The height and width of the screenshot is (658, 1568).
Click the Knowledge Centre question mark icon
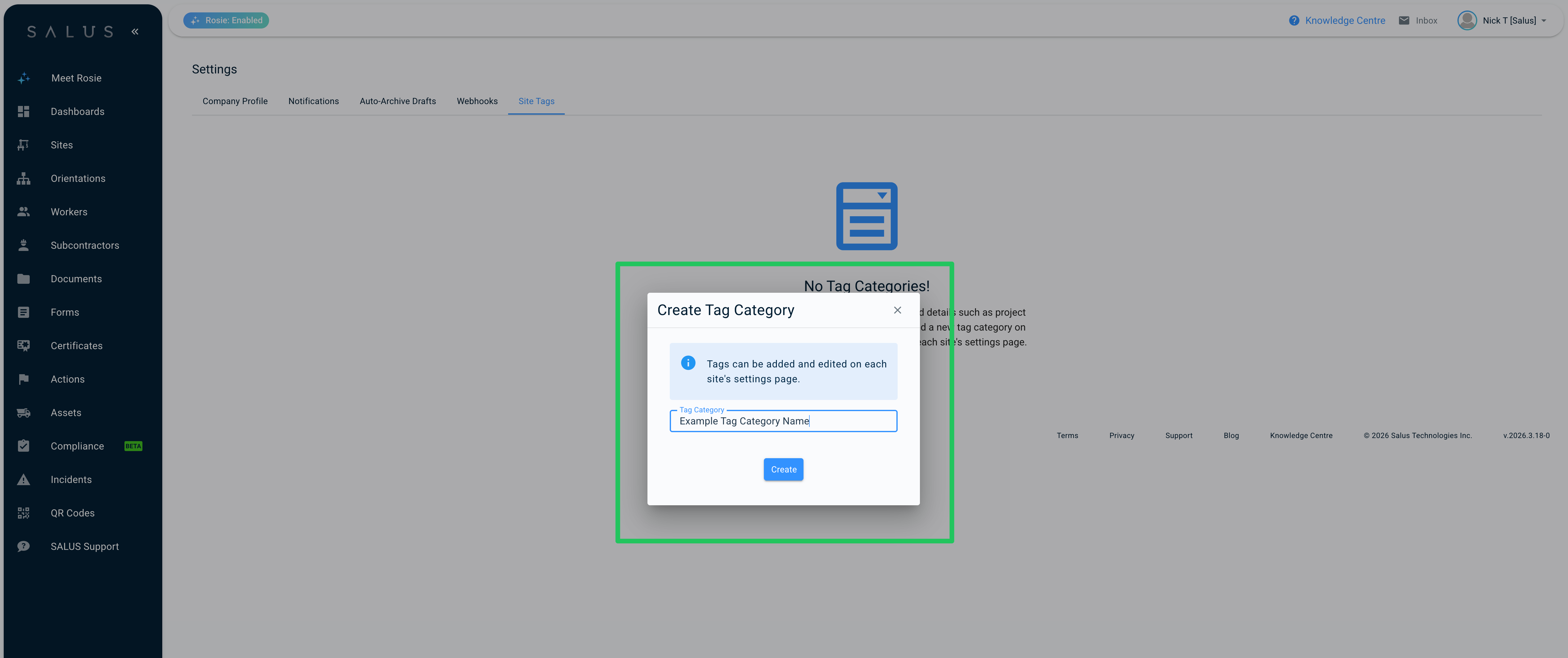(1294, 21)
